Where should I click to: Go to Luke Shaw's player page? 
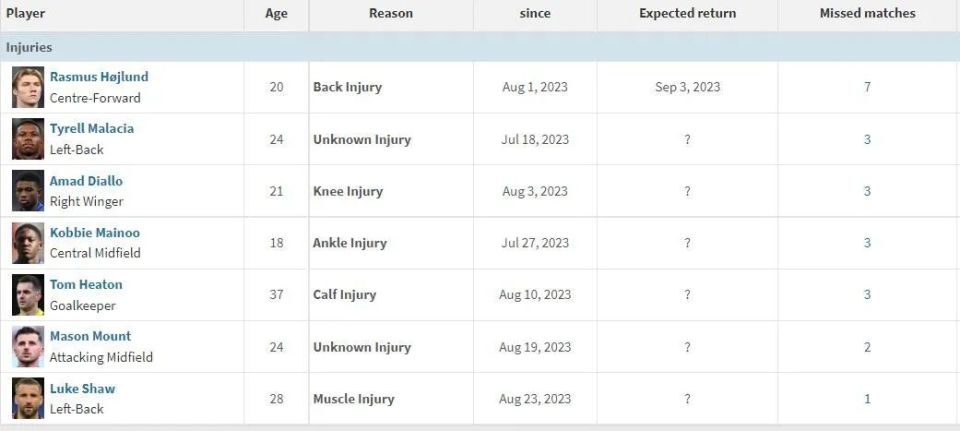(x=82, y=389)
